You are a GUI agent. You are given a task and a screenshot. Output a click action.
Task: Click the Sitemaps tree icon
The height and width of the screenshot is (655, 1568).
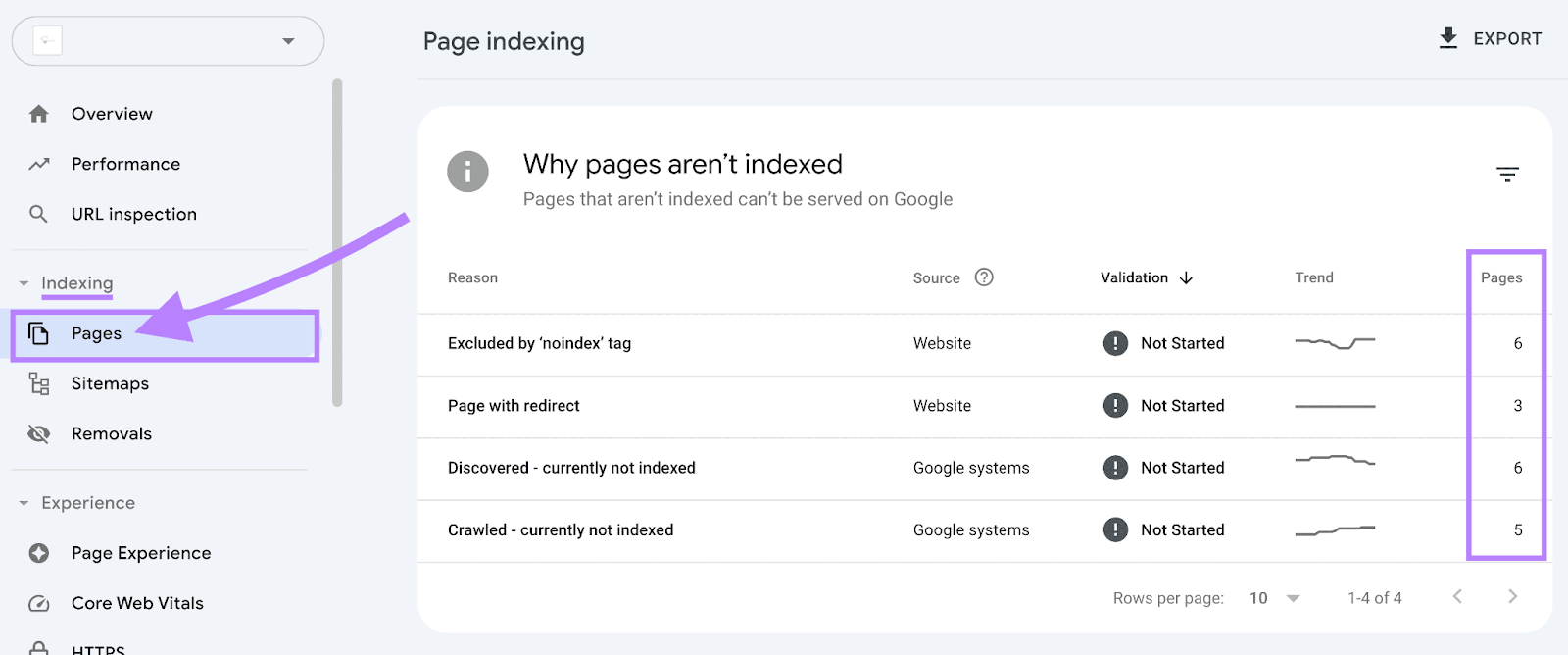click(x=39, y=383)
